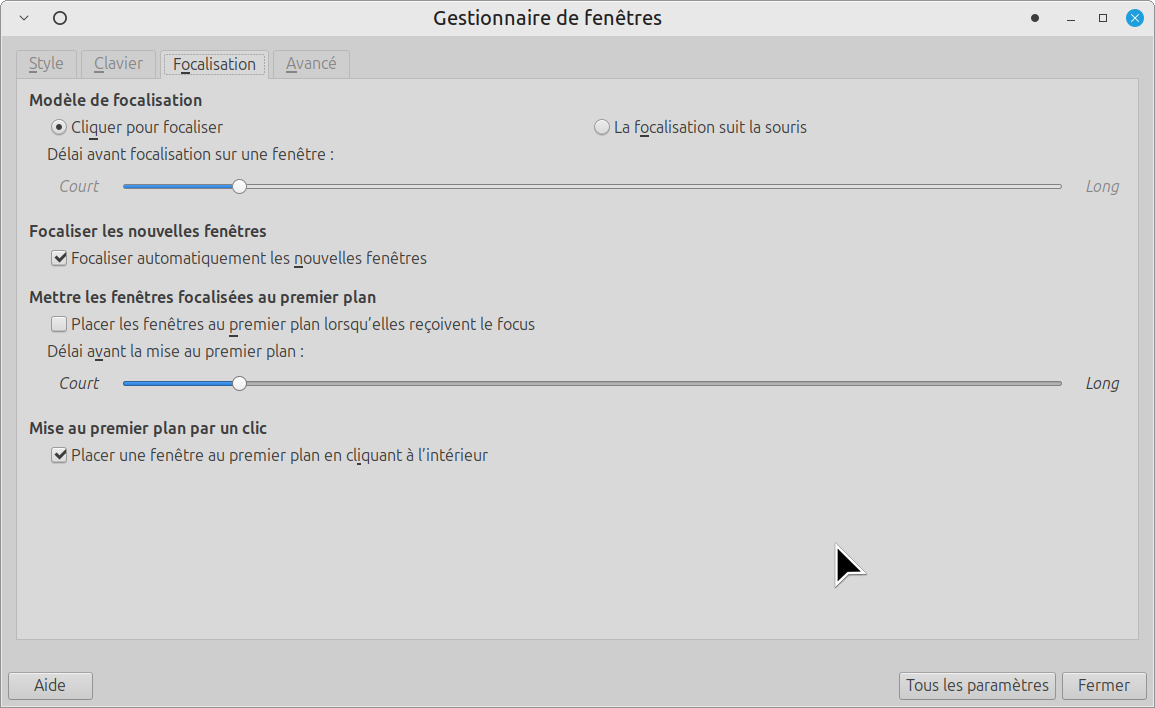Image resolution: width=1155 pixels, height=708 pixels.
Task: Click the raise delay (mise au premier plan) slider handle
Action: click(x=239, y=383)
